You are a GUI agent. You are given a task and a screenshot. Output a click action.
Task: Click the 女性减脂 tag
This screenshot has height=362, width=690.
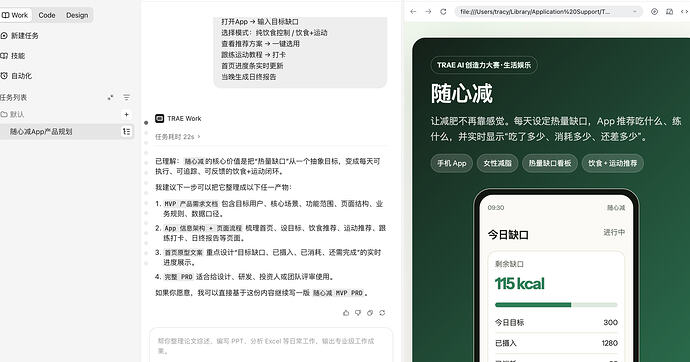498,163
